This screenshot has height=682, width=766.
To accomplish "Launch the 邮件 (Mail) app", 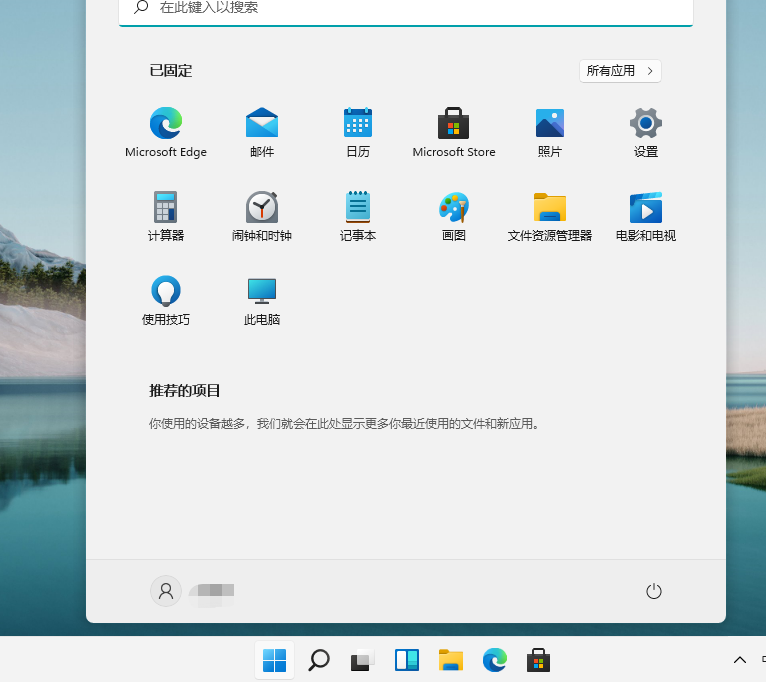I will point(262,124).
